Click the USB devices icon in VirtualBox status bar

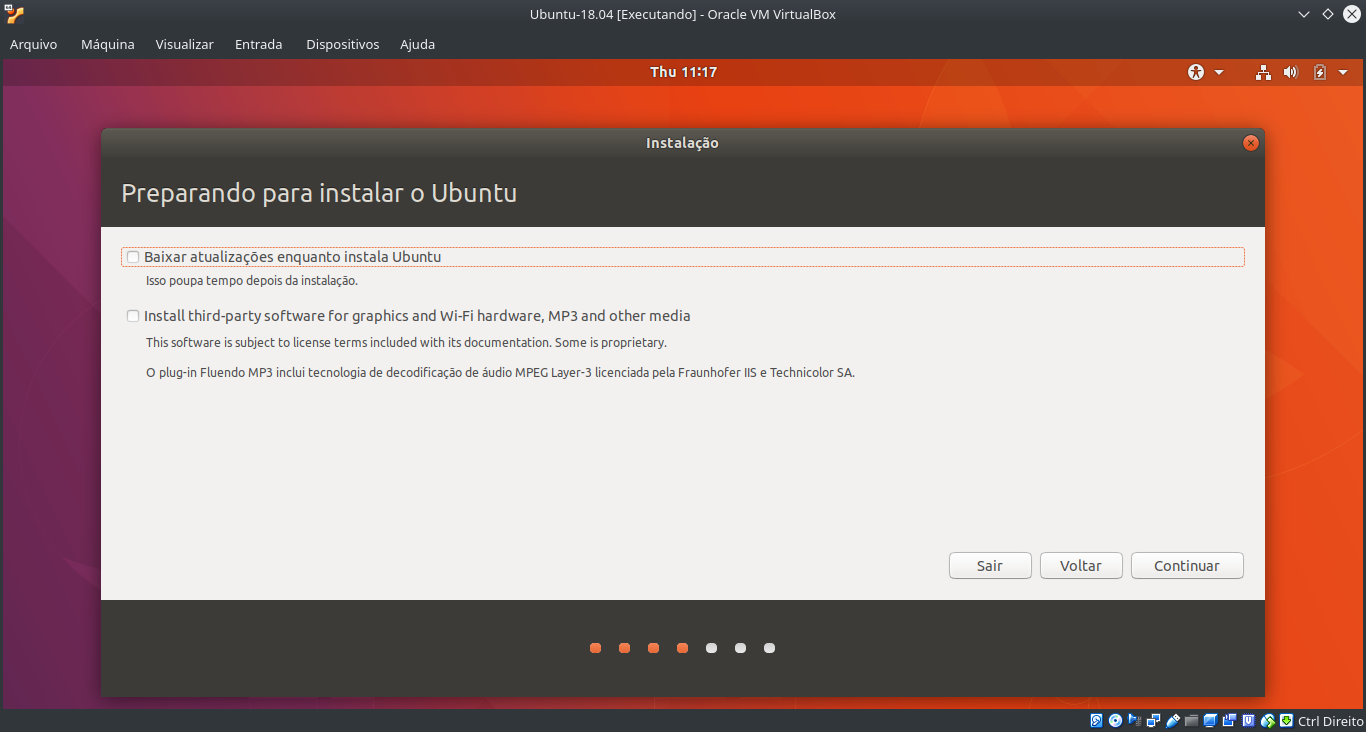click(x=1173, y=720)
